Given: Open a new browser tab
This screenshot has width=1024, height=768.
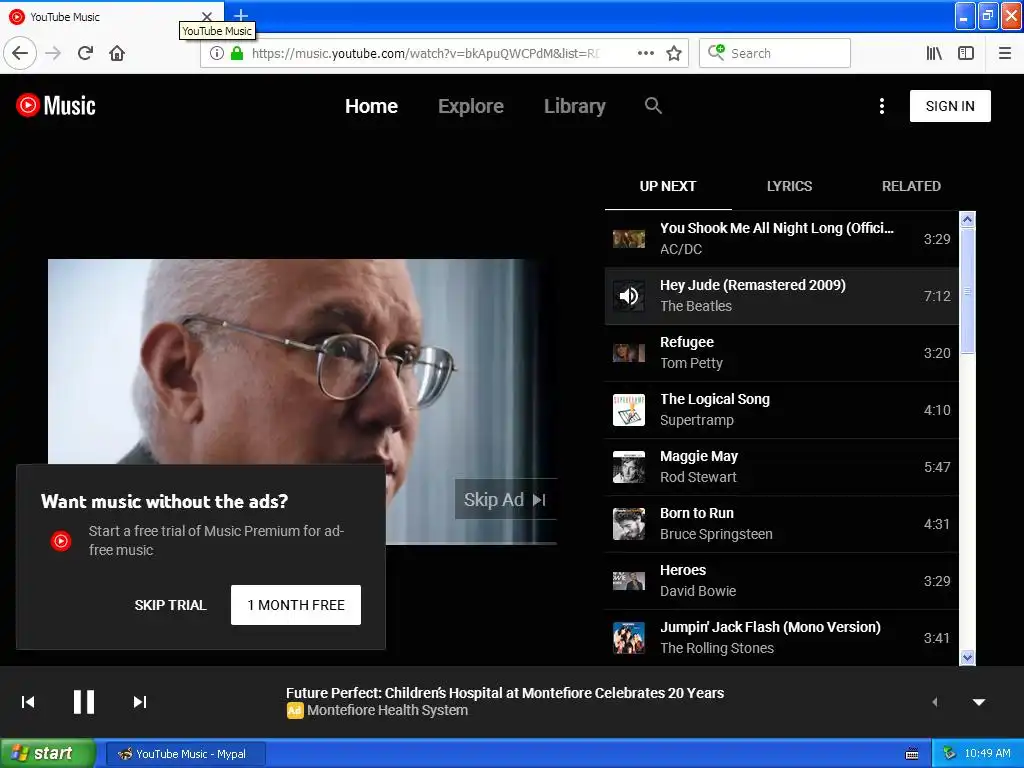Looking at the screenshot, I should (x=241, y=15).
